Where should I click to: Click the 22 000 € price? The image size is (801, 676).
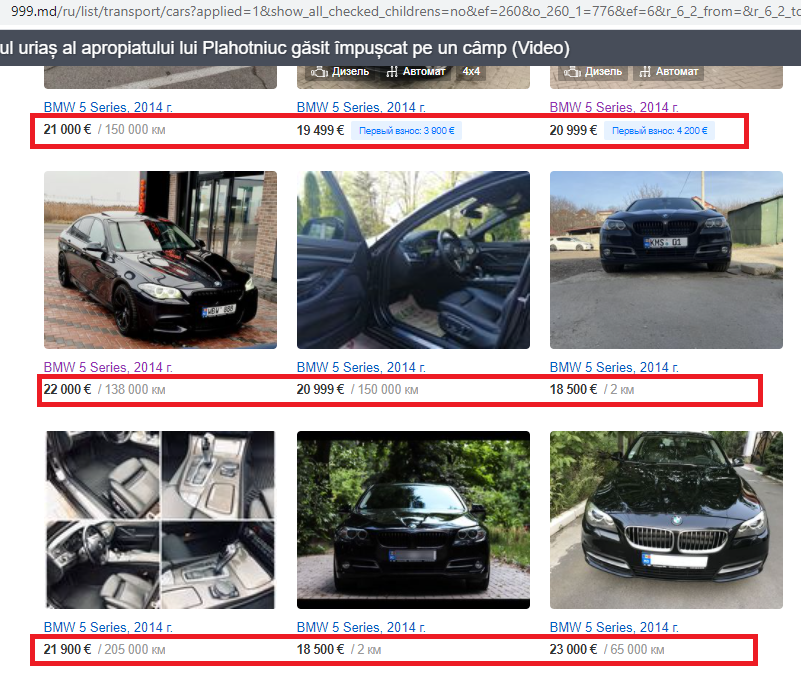(67, 390)
